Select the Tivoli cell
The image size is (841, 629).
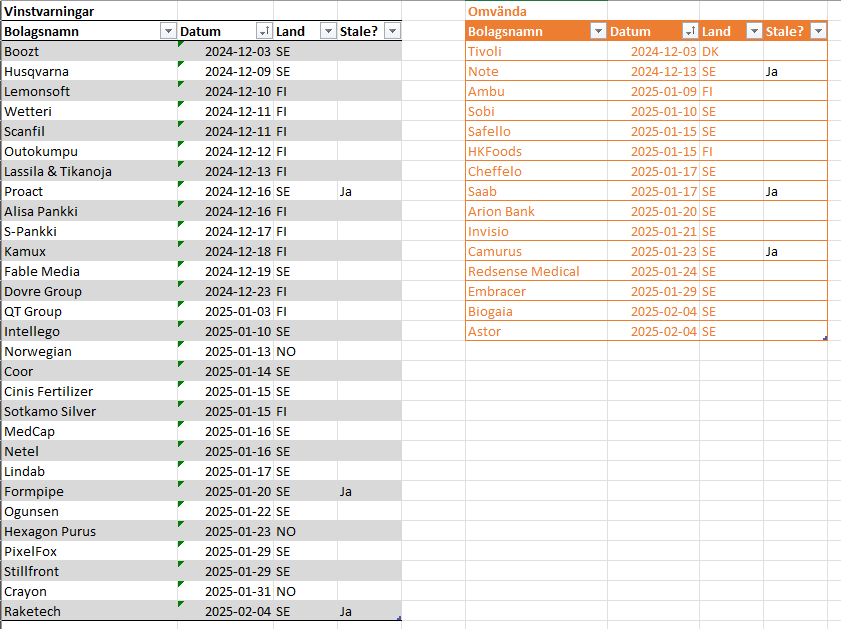tap(536, 51)
